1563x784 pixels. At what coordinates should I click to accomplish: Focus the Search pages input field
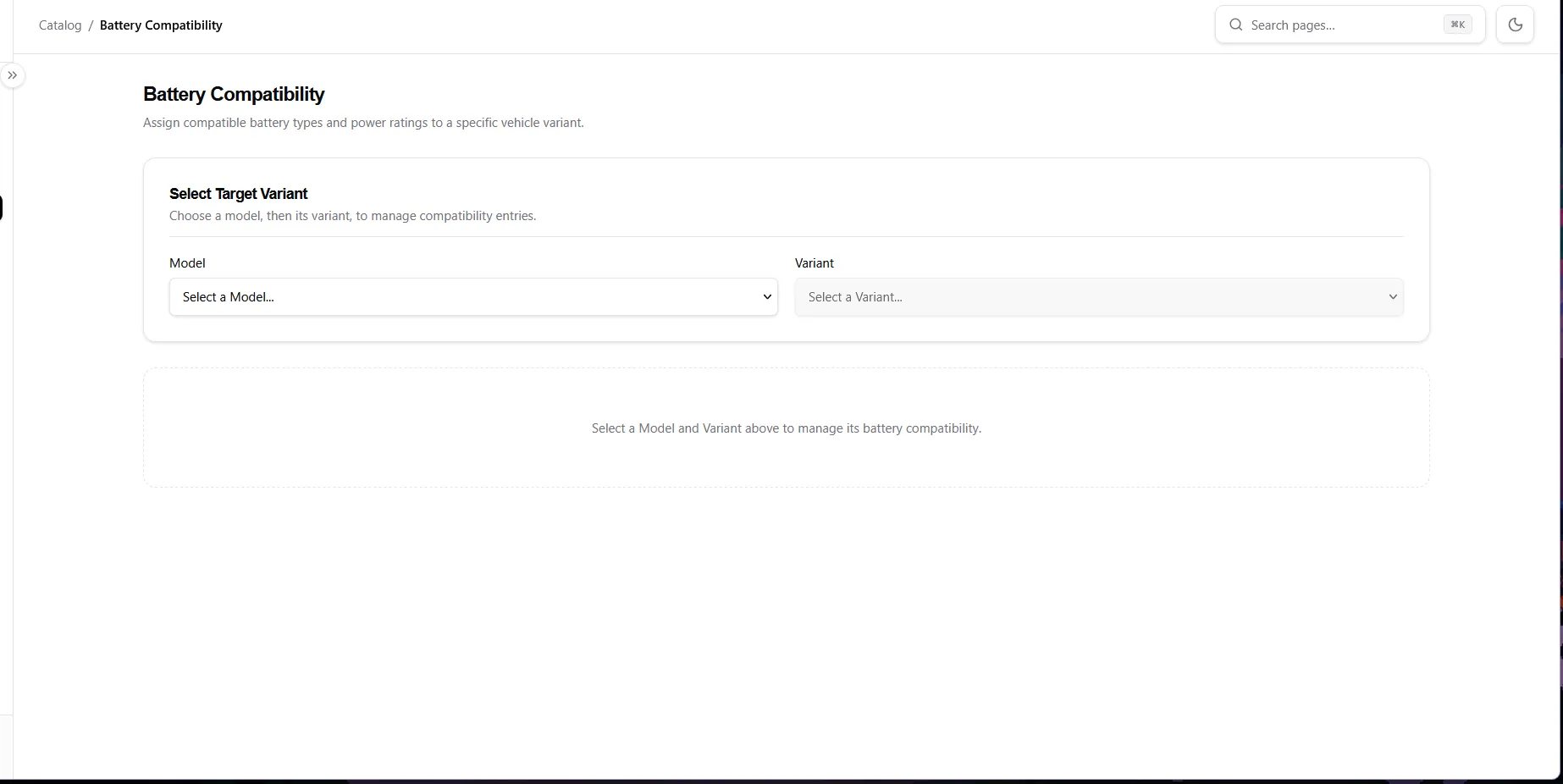tap(1350, 25)
